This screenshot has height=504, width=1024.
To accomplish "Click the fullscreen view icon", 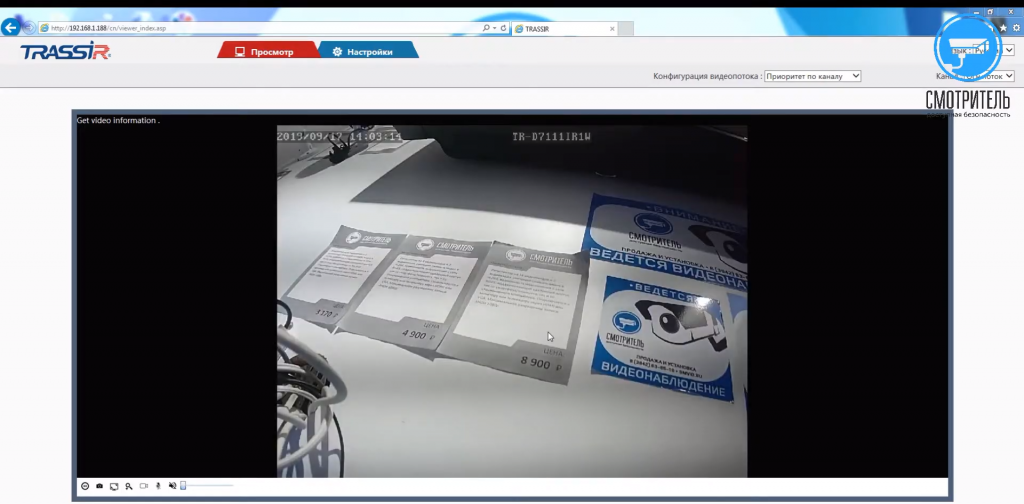I will (114, 486).
